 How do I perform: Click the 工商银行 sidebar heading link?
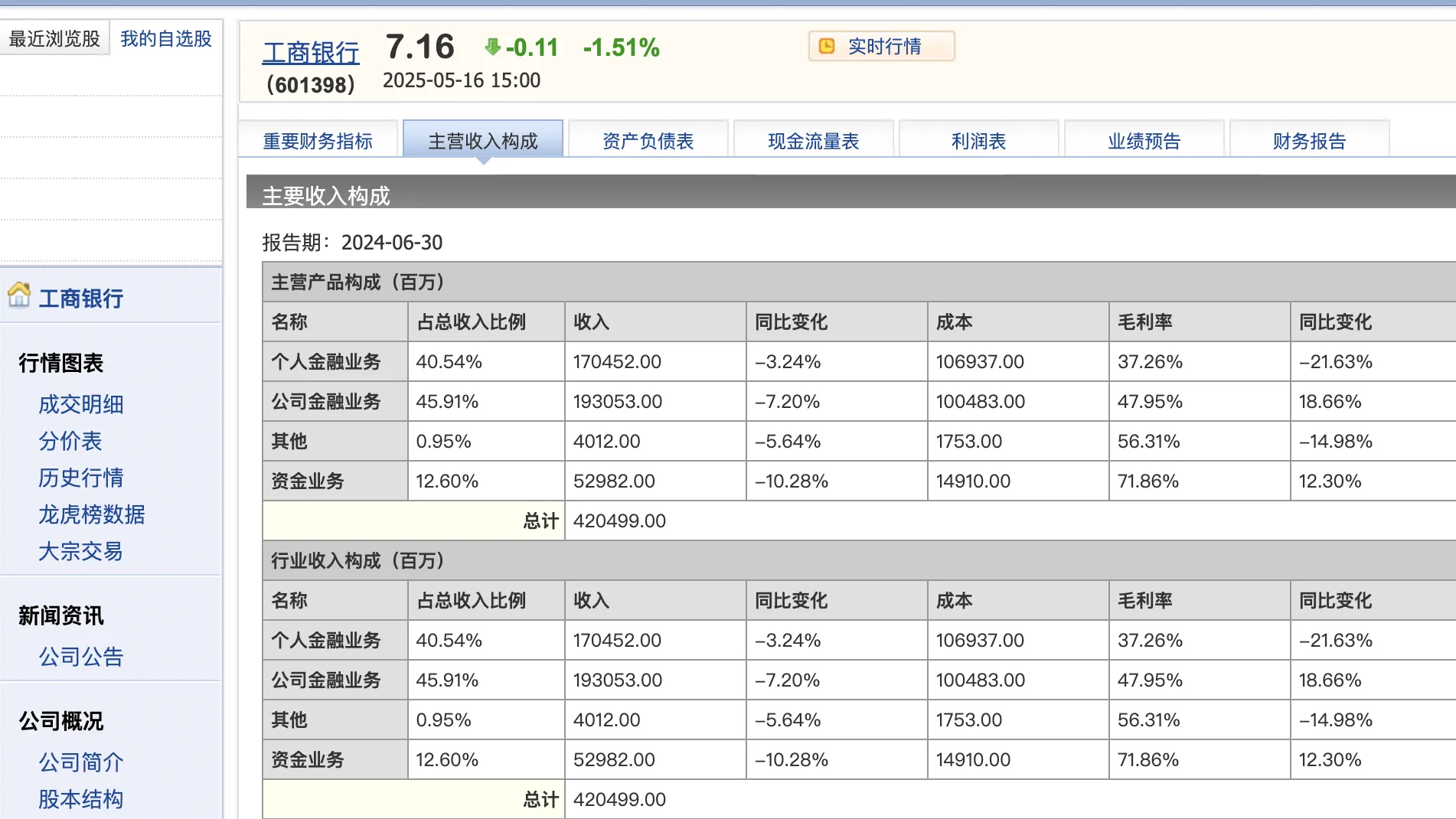tap(81, 298)
